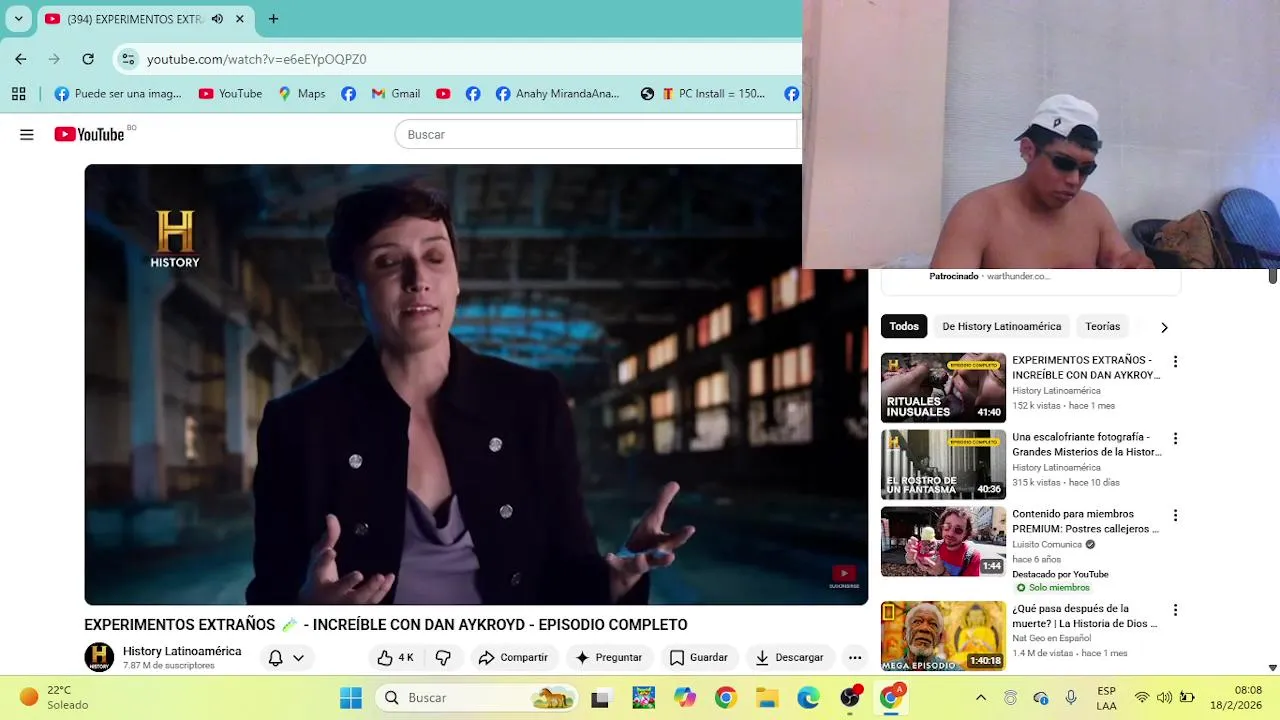Screen dimensions: 1280x720
Task: Open the 'Puede ser una imag...' bookmark
Action: [118, 94]
